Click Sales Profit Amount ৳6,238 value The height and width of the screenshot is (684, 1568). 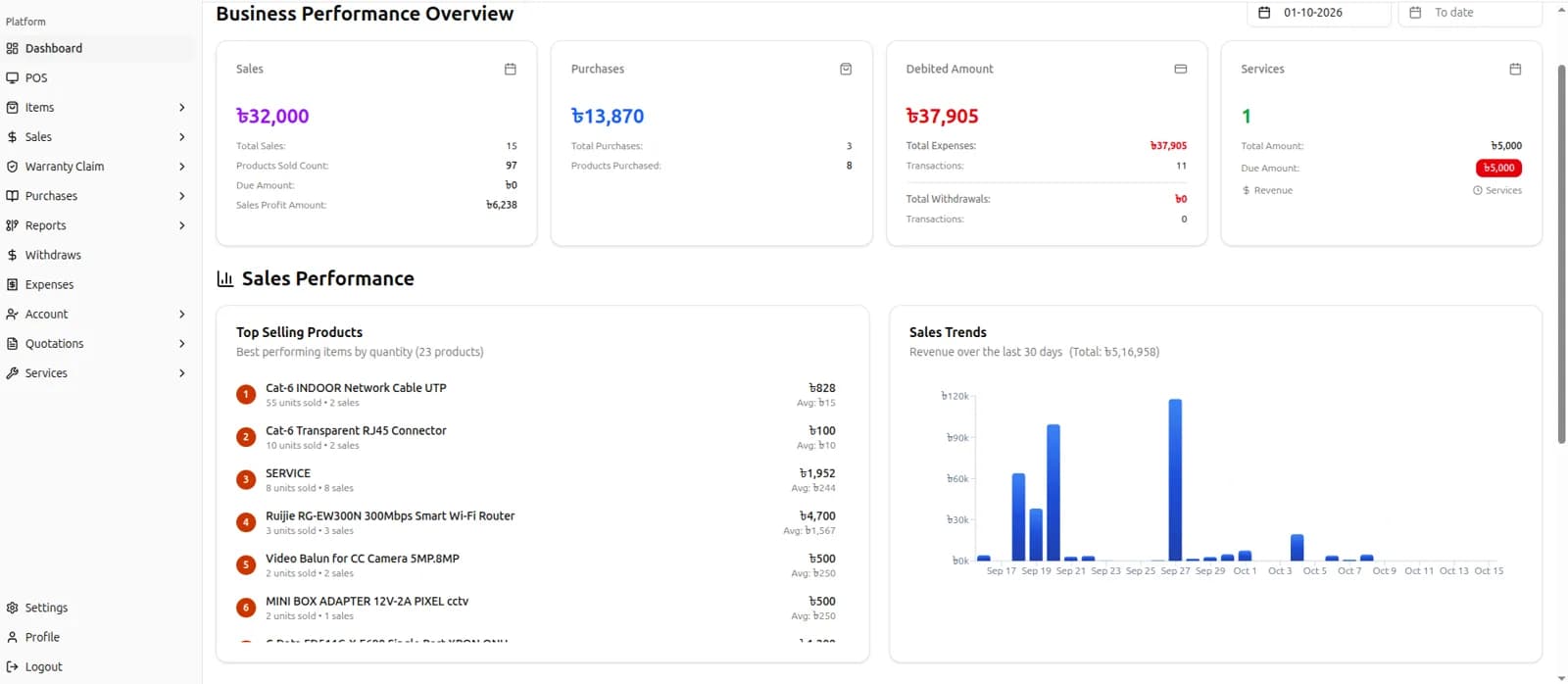pyautogui.click(x=502, y=205)
